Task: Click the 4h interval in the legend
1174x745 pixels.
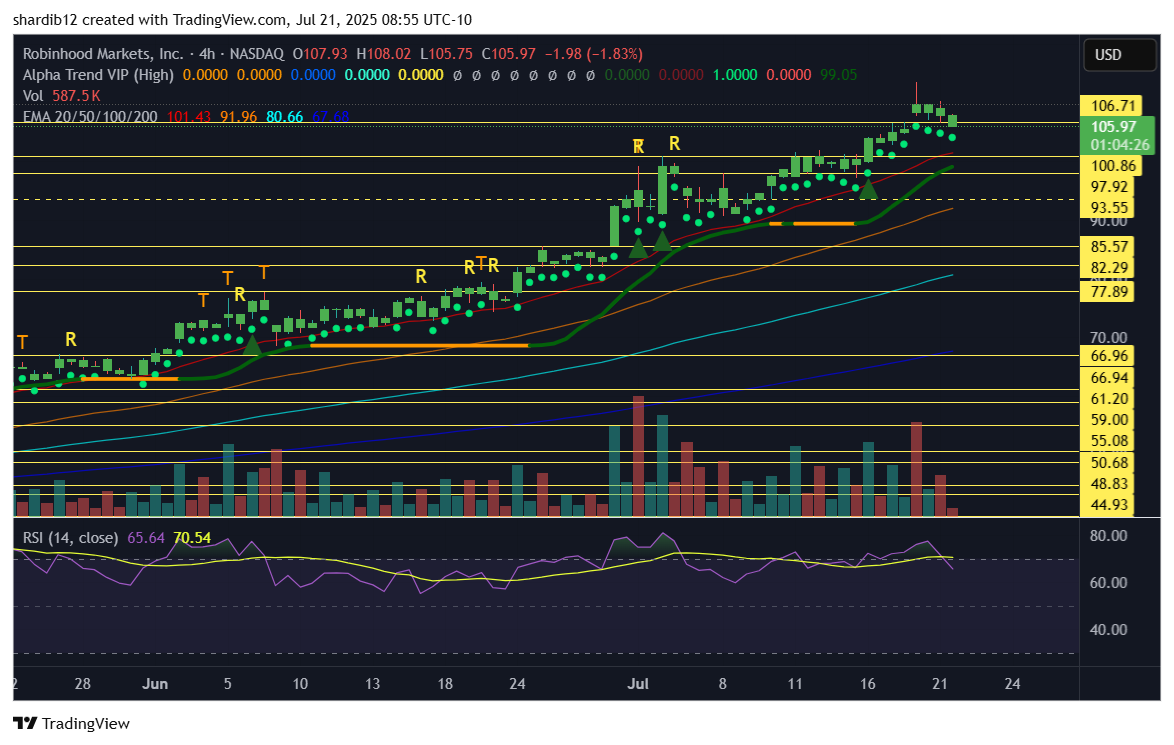Action: coord(207,54)
